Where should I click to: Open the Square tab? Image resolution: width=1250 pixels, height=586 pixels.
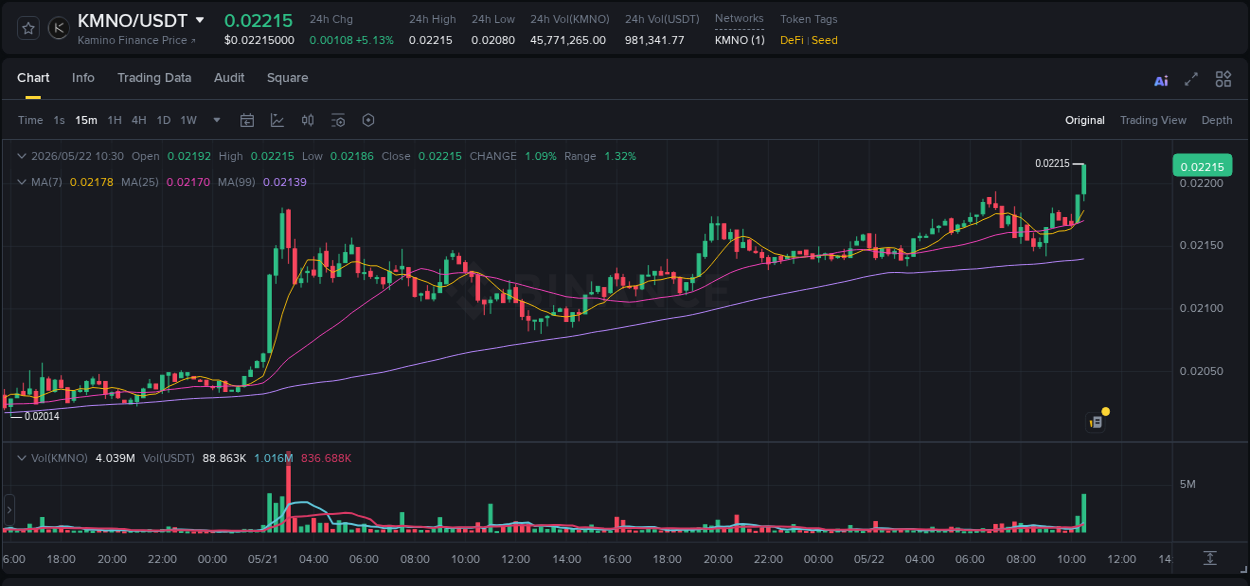click(x=287, y=78)
